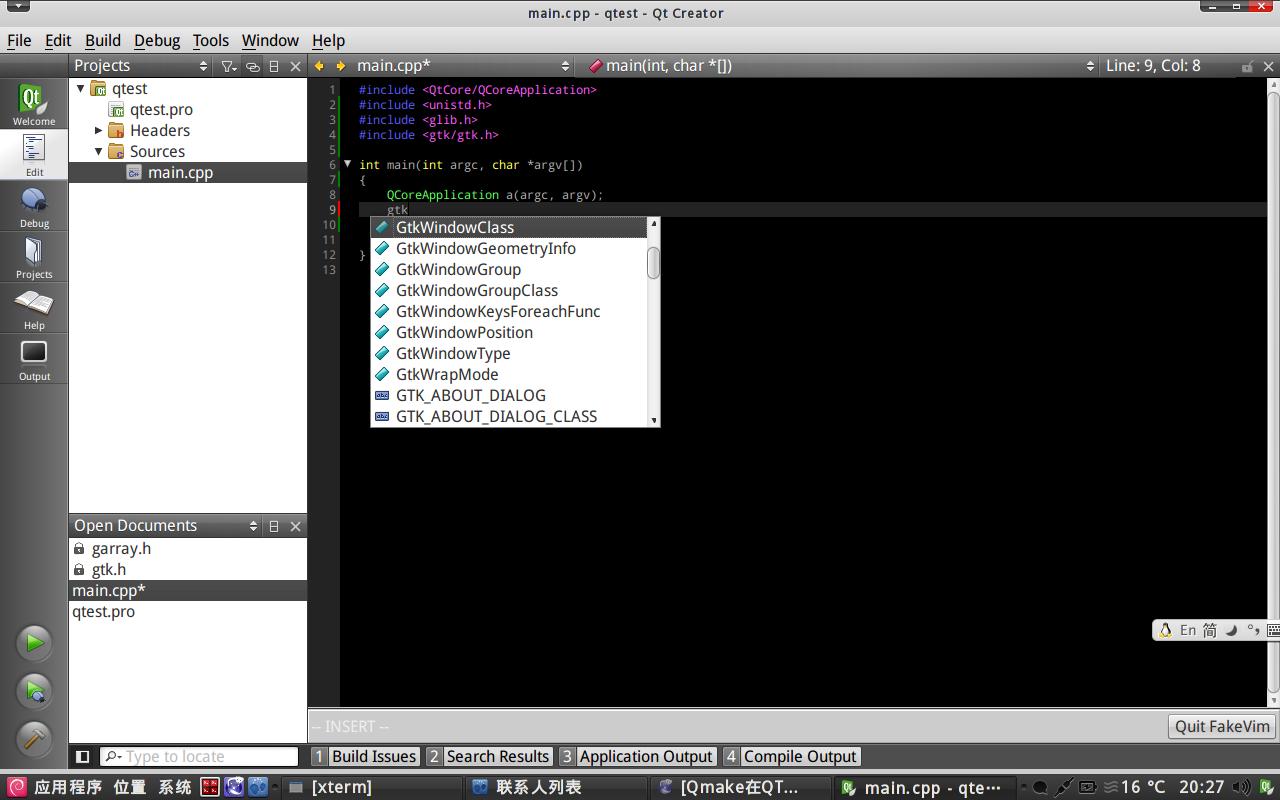Screen dimensions: 1280x800
Task: Close the Projects side panel
Action: click(295, 66)
